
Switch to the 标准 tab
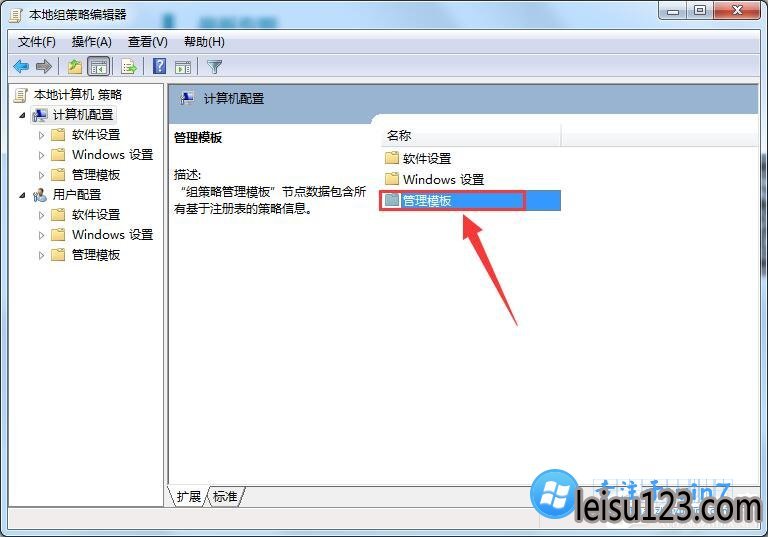(225, 497)
